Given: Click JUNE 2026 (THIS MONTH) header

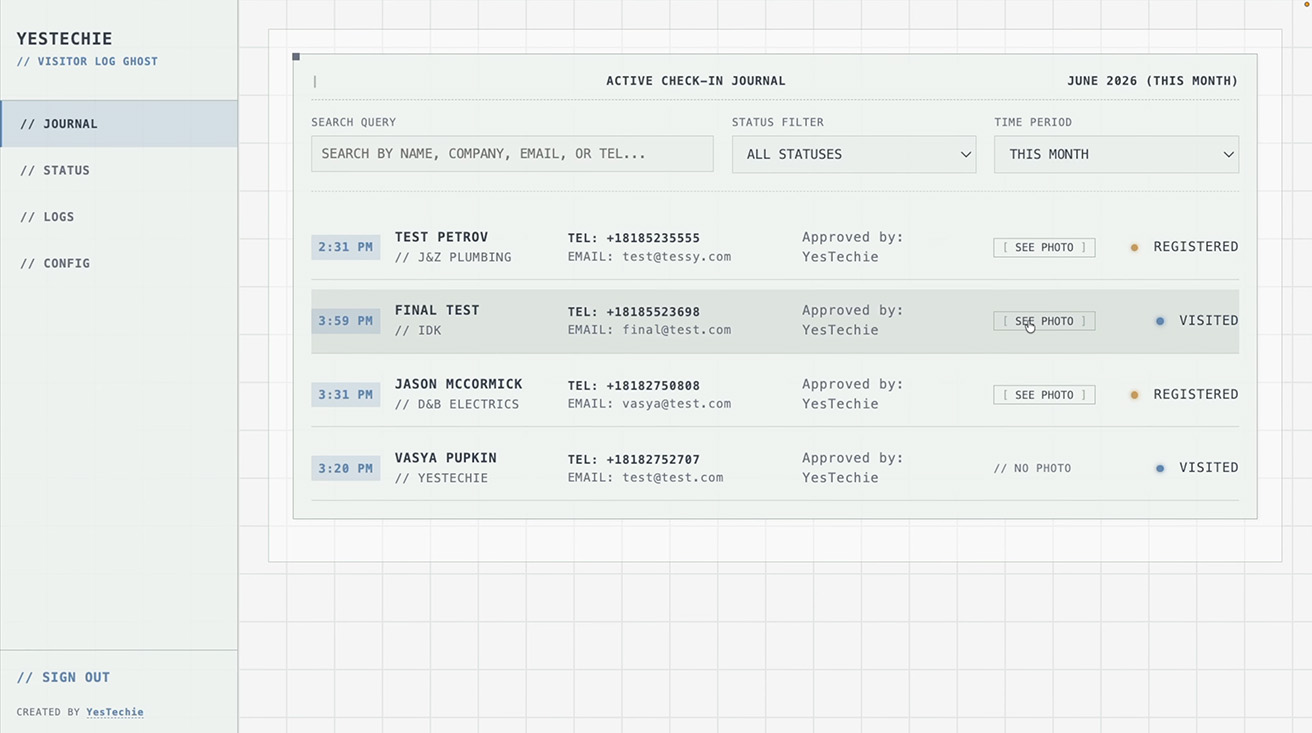Looking at the screenshot, I should (x=1153, y=81).
